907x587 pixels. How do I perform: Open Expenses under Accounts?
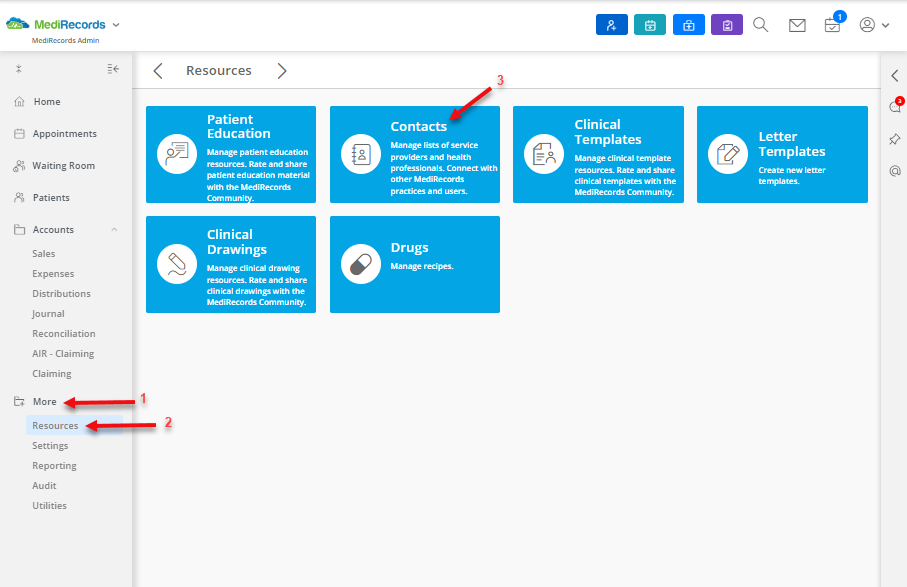tap(53, 274)
